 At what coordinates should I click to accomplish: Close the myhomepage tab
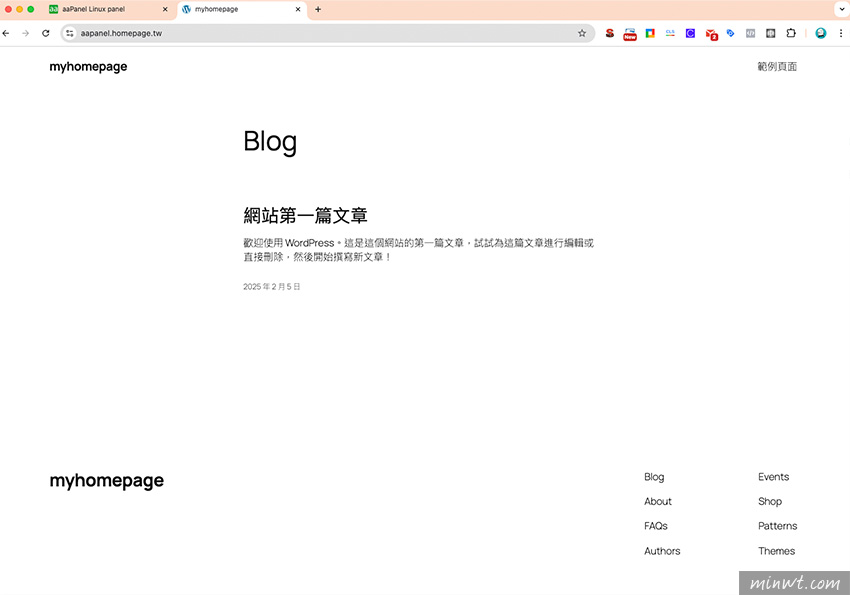[298, 9]
